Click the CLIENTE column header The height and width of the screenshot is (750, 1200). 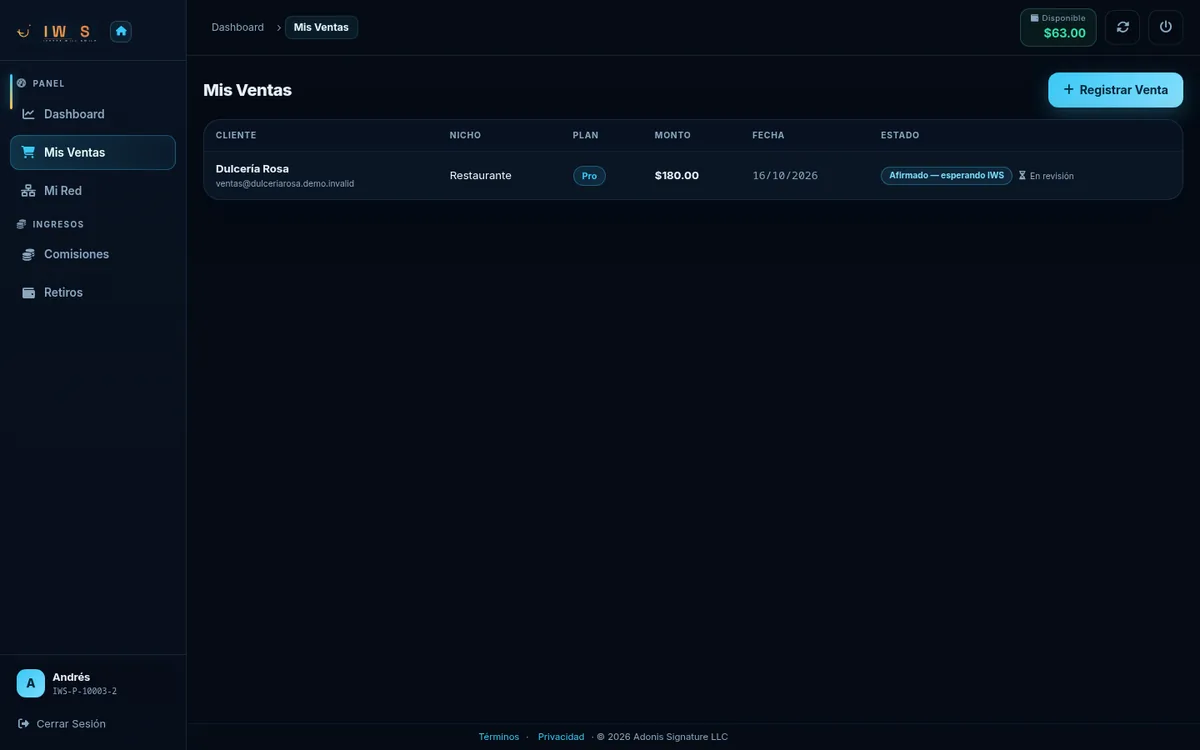tap(236, 135)
